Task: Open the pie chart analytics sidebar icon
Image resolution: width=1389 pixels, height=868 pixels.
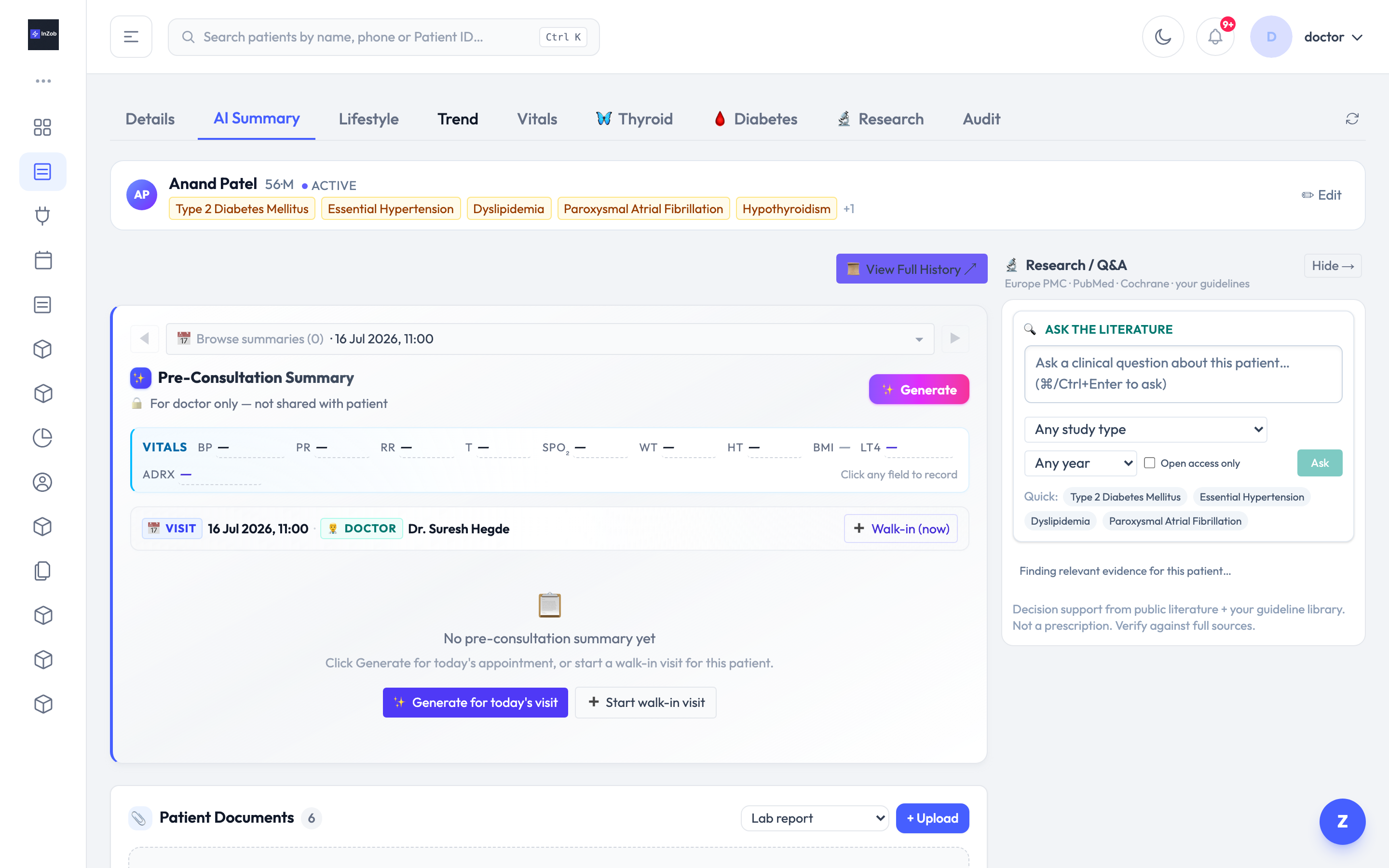Action: 42,437
